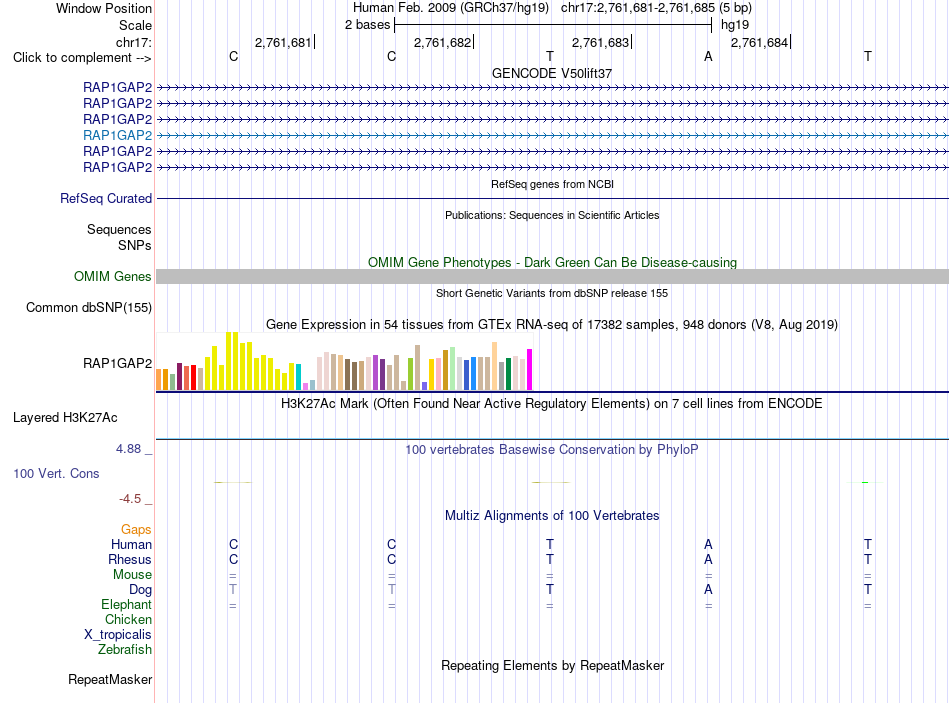Image resolution: width=950 pixels, height=703 pixels.
Task: Click the Elephant species label
Action: 127,604
